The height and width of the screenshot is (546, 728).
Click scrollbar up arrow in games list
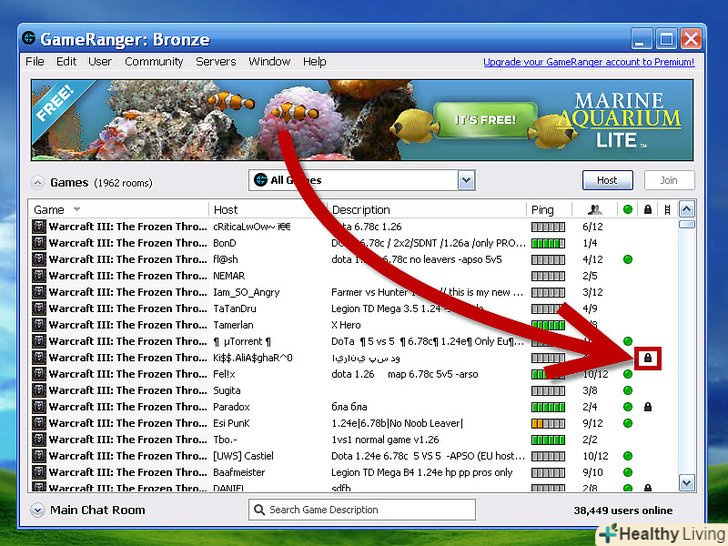687,209
